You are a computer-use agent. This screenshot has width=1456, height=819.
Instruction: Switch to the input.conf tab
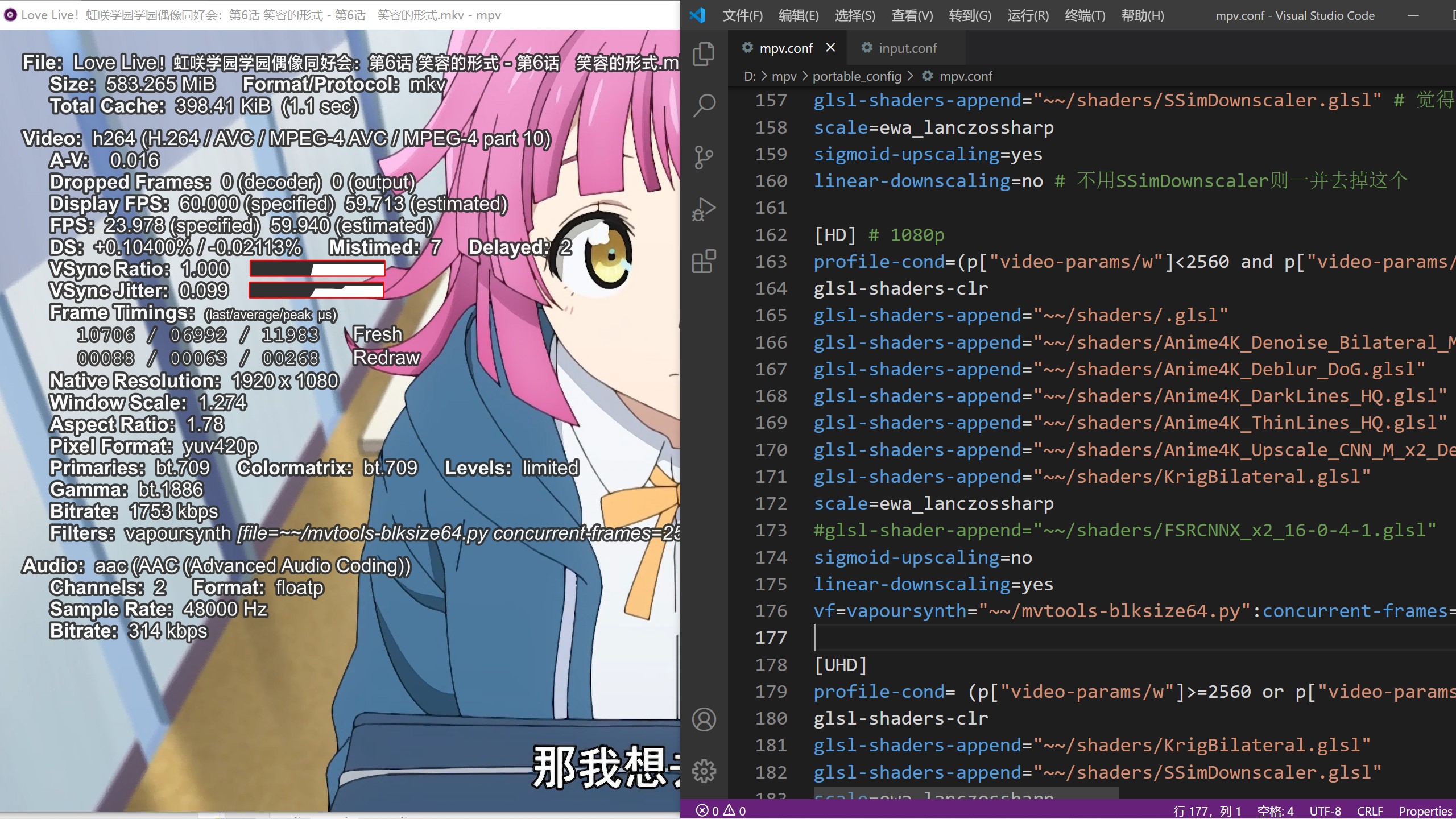point(907,48)
